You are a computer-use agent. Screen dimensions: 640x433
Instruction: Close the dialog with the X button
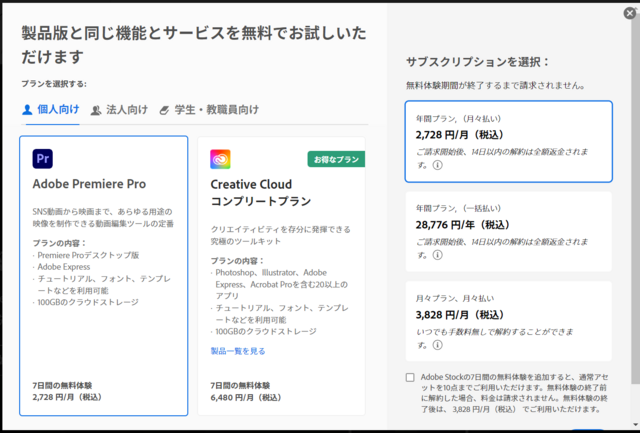pyautogui.click(x=630, y=13)
